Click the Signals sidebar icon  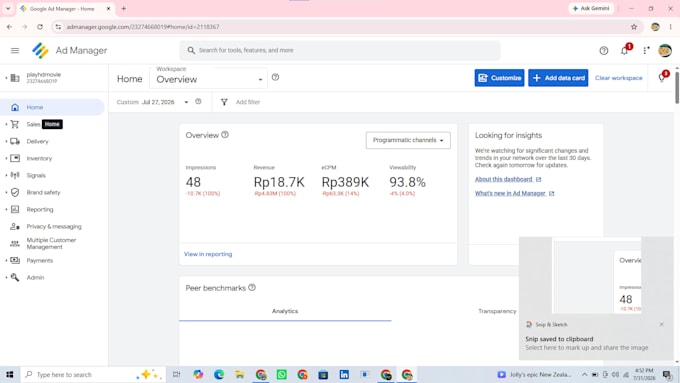pyautogui.click(x=15, y=175)
